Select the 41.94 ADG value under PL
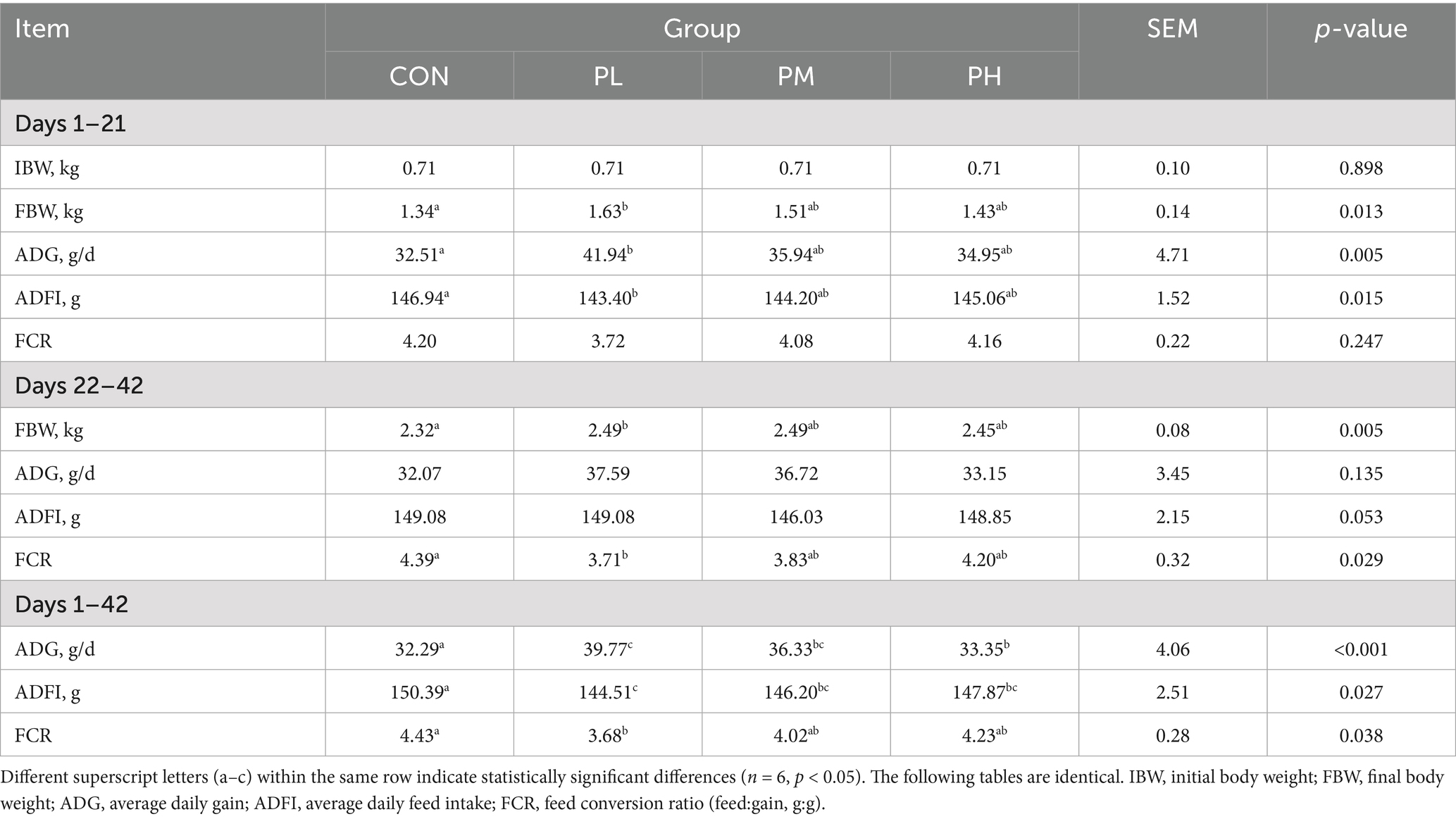Screen dimensions: 1456x819 [608, 254]
